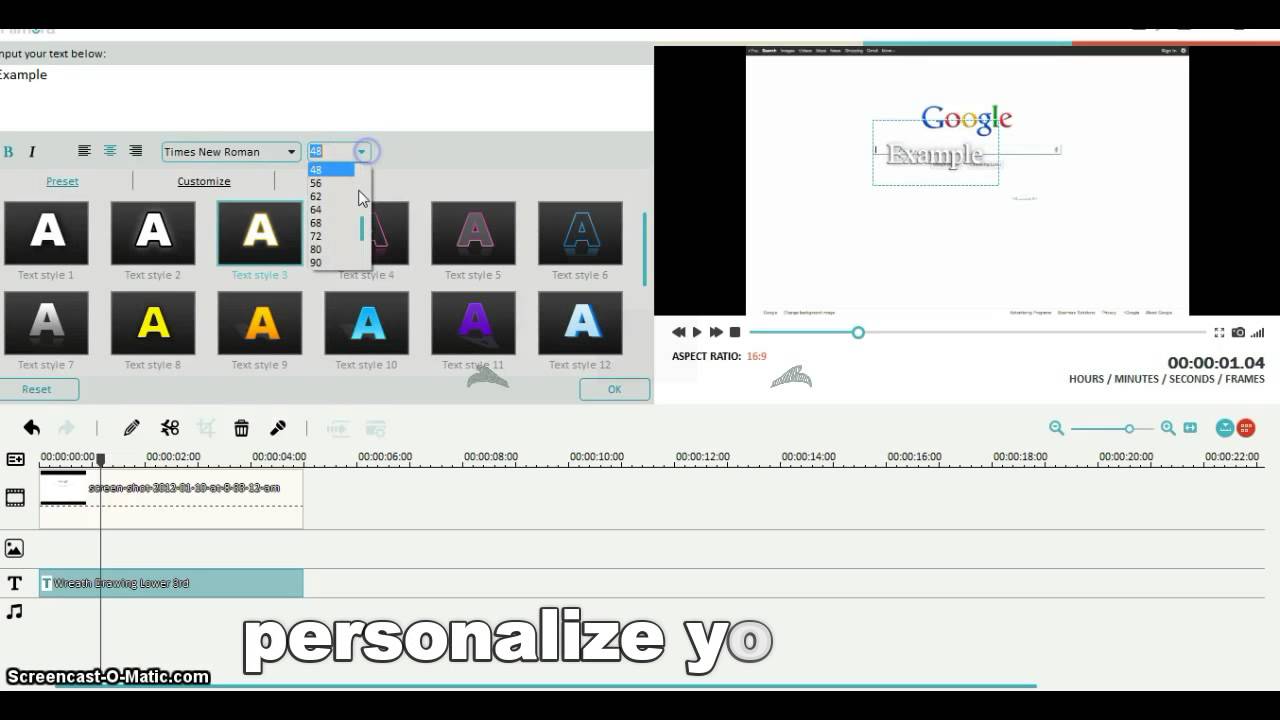Open full screen preview
The height and width of the screenshot is (720, 1280).
pos(1219,332)
